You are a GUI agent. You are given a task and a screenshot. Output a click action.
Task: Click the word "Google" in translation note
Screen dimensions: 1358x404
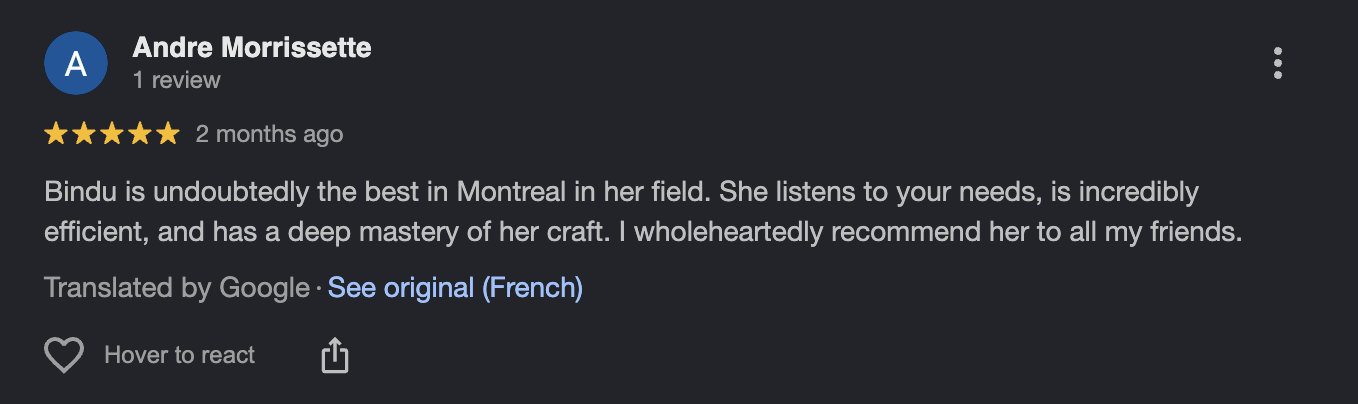264,288
